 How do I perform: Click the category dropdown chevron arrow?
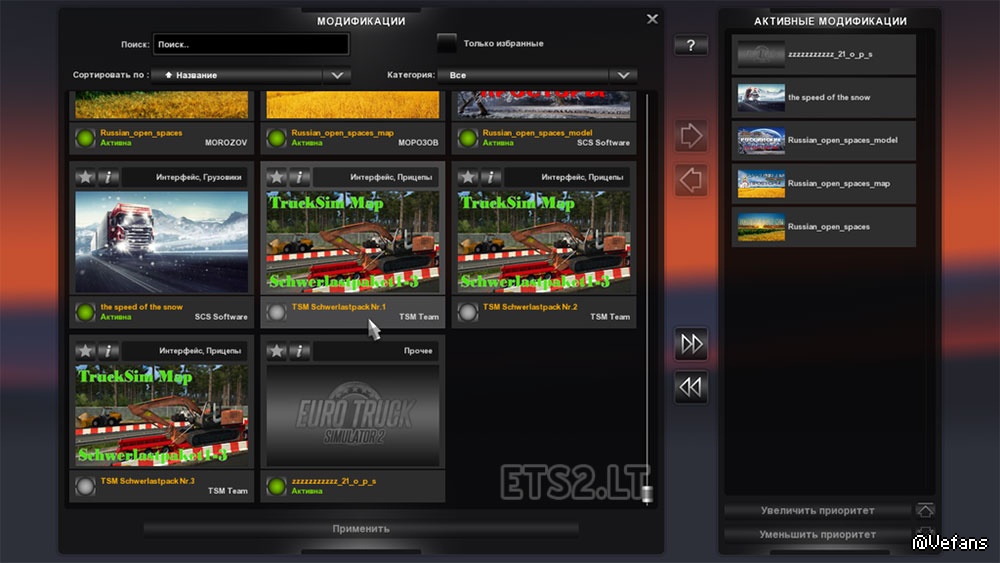[x=623, y=75]
